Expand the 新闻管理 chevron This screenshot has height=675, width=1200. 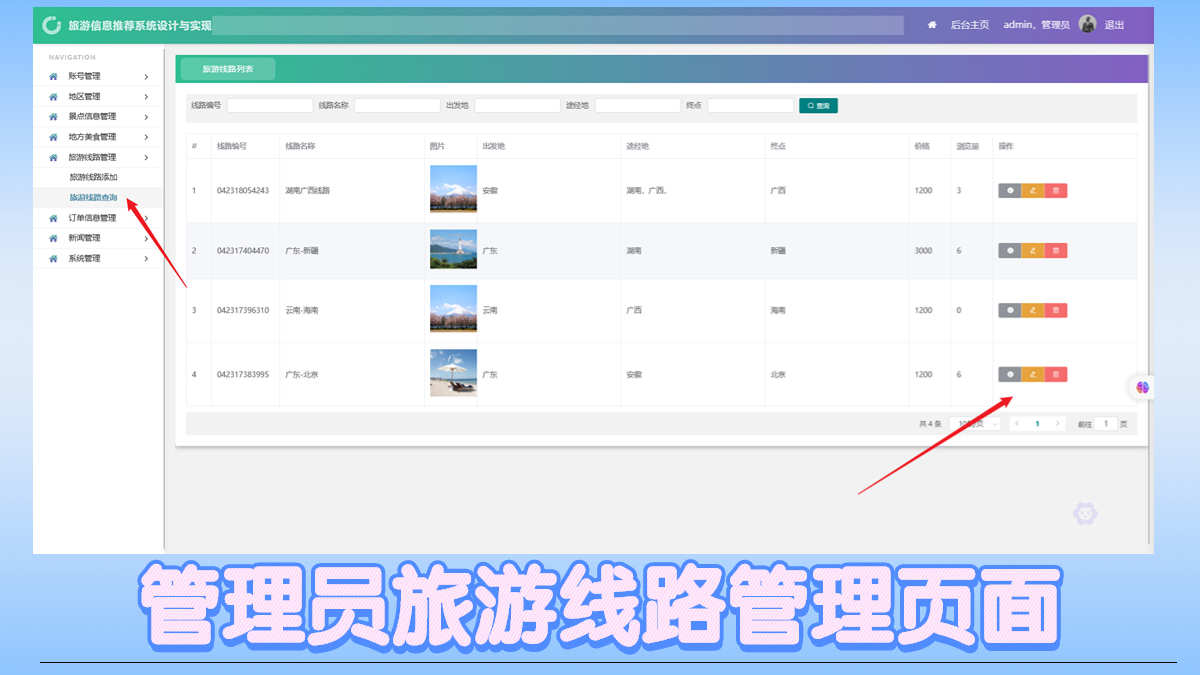[146, 238]
